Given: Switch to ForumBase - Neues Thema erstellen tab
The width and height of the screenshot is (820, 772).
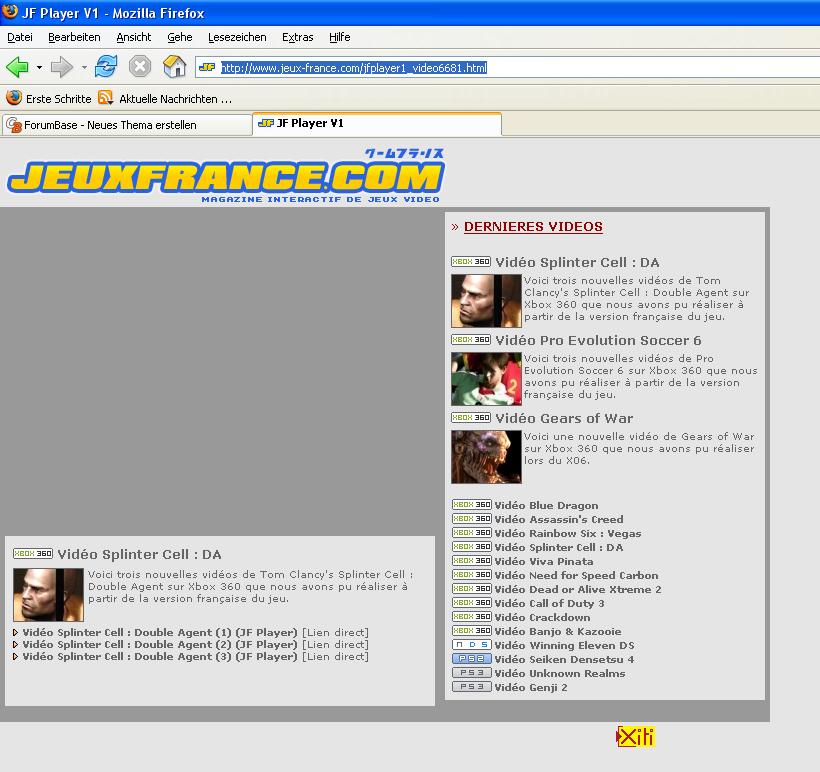Looking at the screenshot, I should point(127,125).
